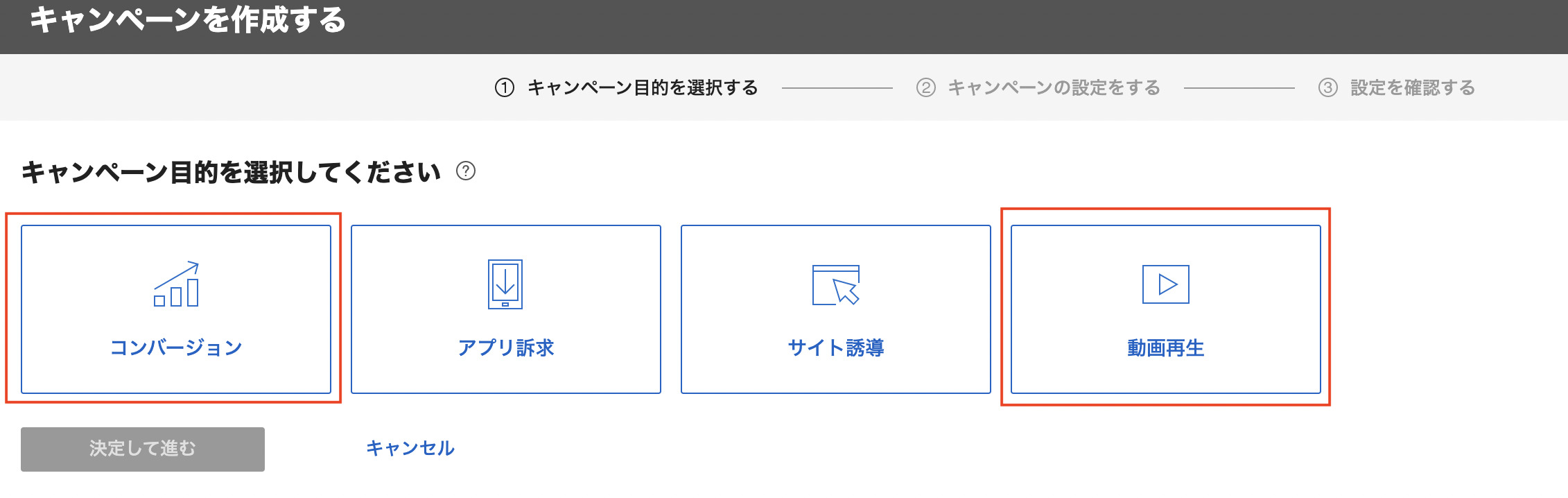Click the step 1 circled number

point(505,88)
